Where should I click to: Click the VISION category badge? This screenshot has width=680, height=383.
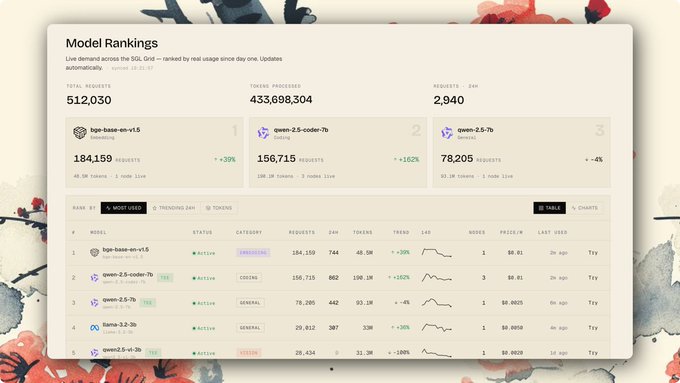coord(249,353)
